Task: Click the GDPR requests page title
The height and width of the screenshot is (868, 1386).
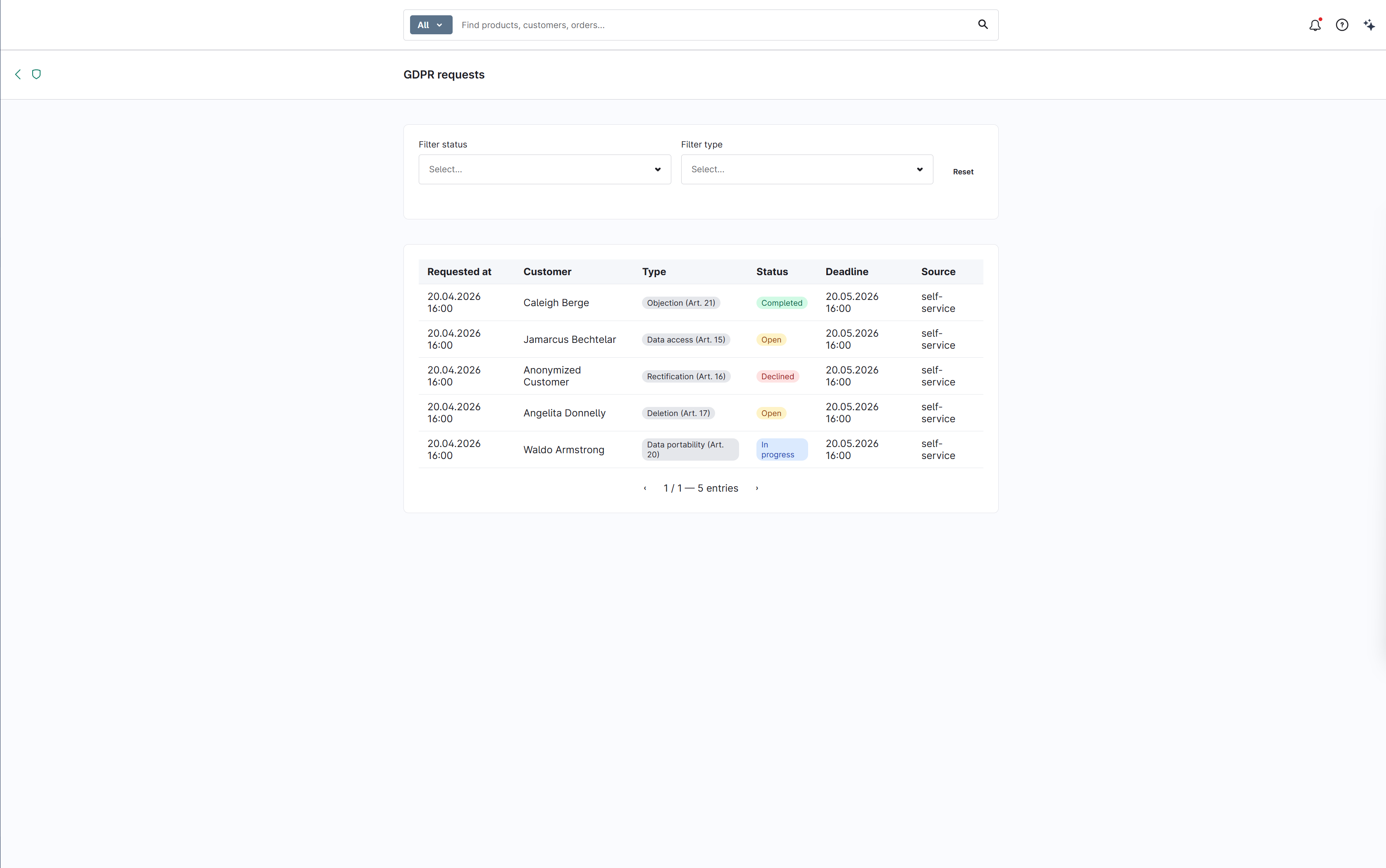Action: click(444, 75)
